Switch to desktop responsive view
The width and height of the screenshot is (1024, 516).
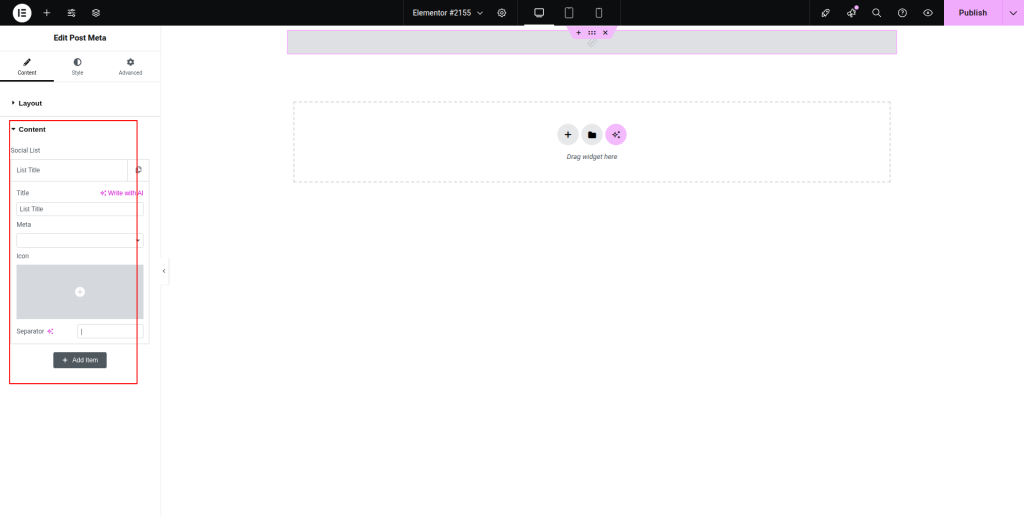point(539,12)
